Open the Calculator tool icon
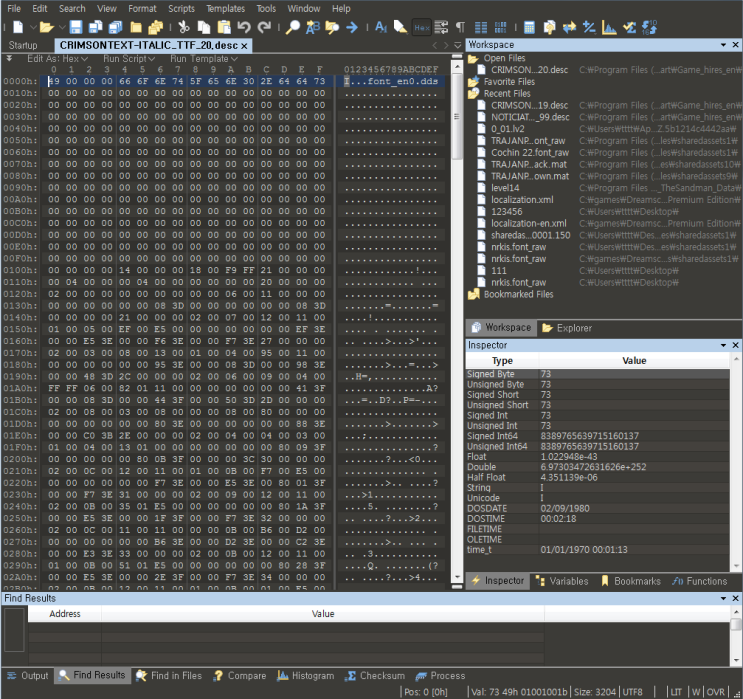The height and width of the screenshot is (699, 743). [x=529, y=27]
